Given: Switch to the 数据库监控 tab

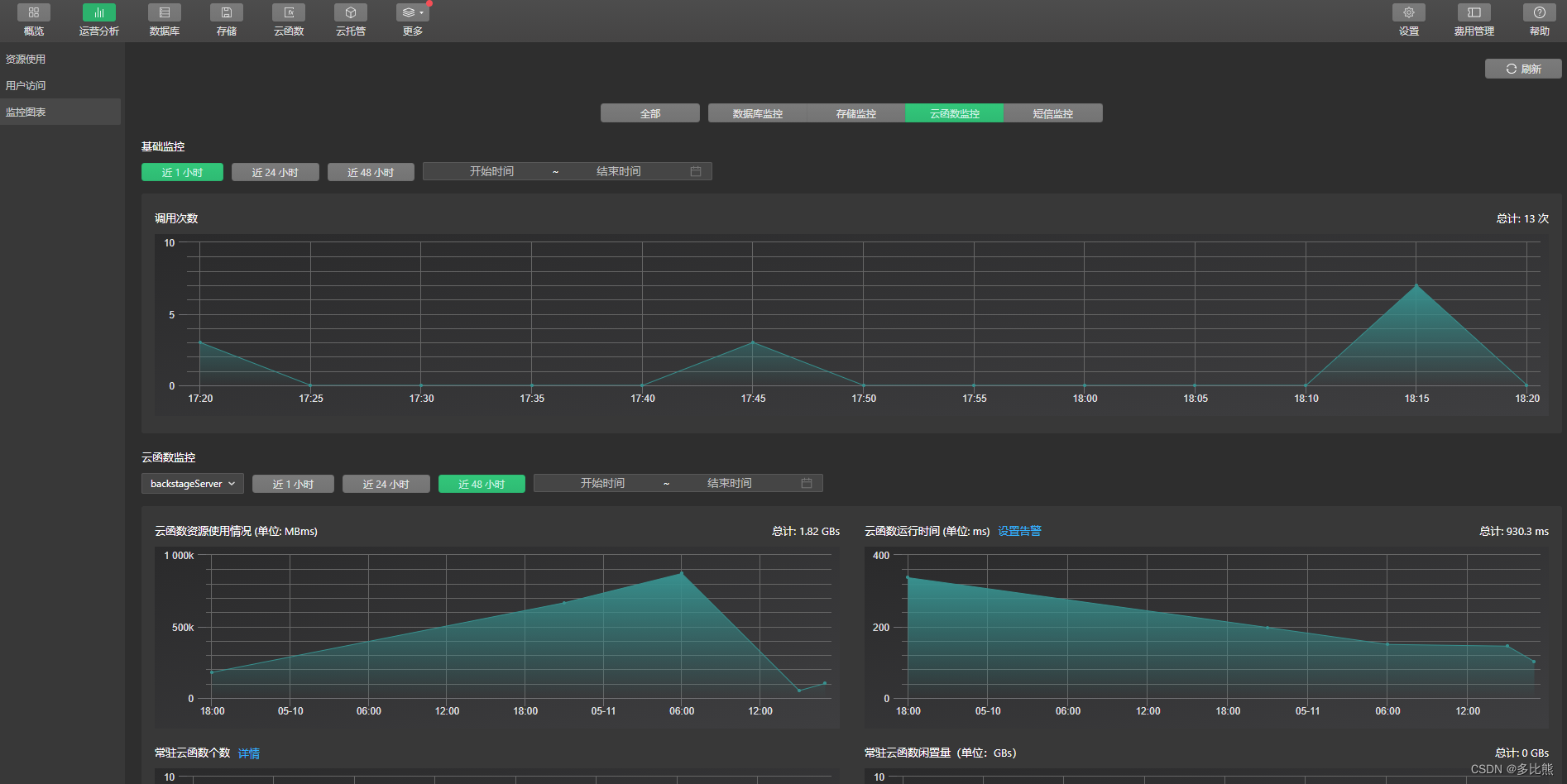Looking at the screenshot, I should click(x=757, y=113).
